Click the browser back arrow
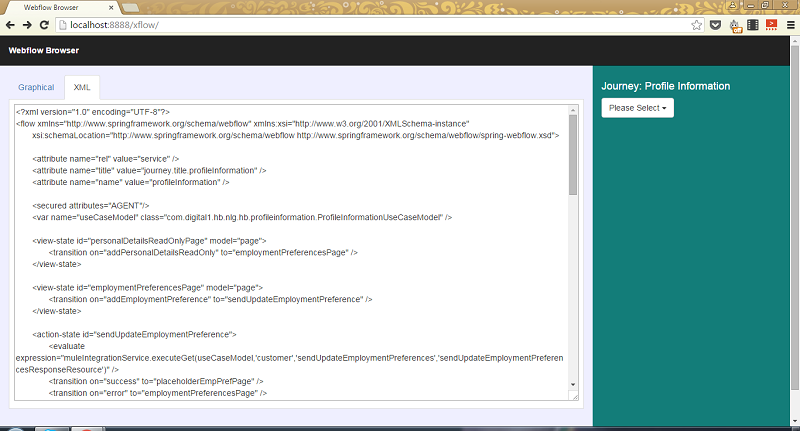 [11, 24]
